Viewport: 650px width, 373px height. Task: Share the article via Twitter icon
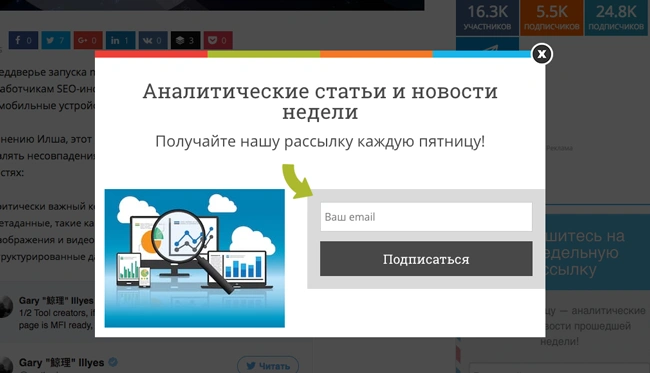coord(56,40)
